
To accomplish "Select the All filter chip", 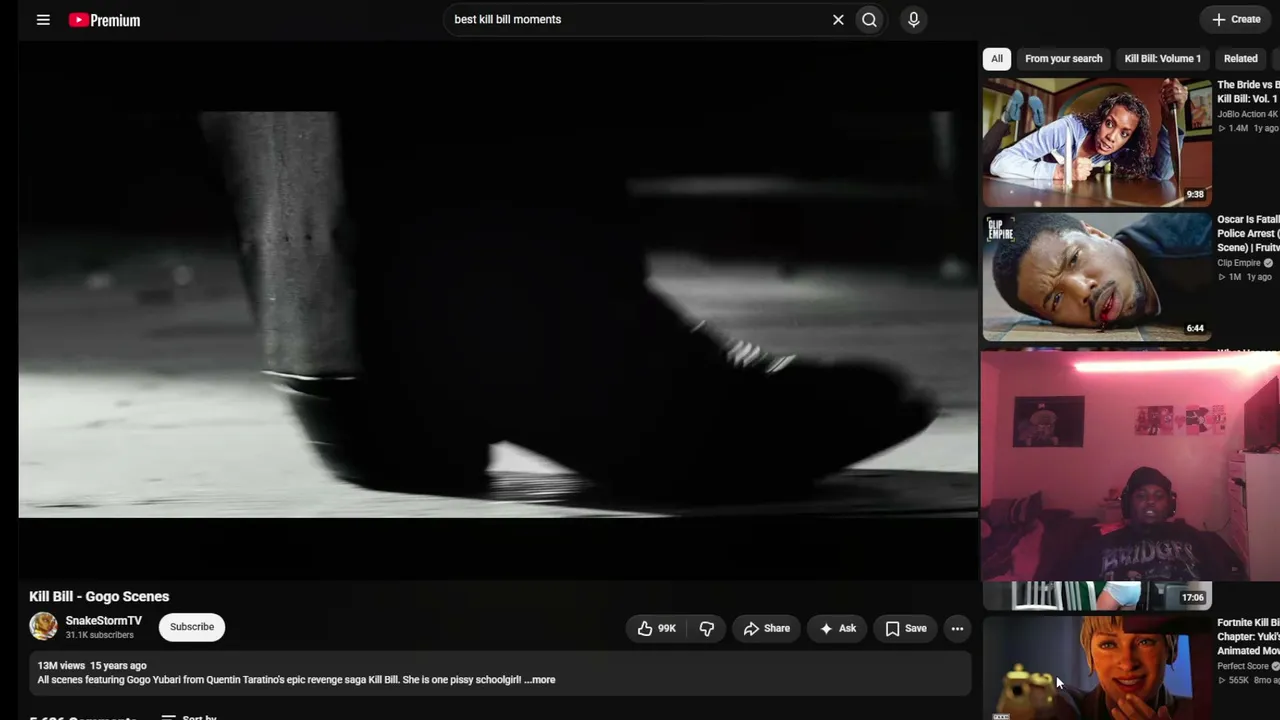I will point(997,59).
